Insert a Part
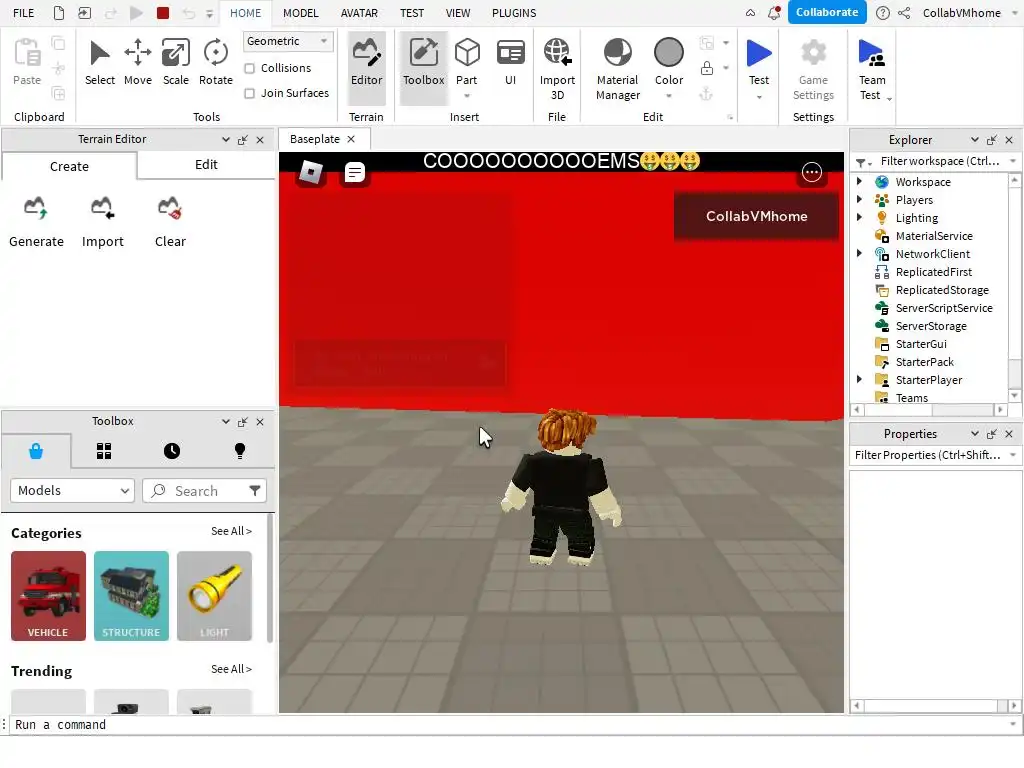This screenshot has height=768, width=1024. tap(466, 63)
